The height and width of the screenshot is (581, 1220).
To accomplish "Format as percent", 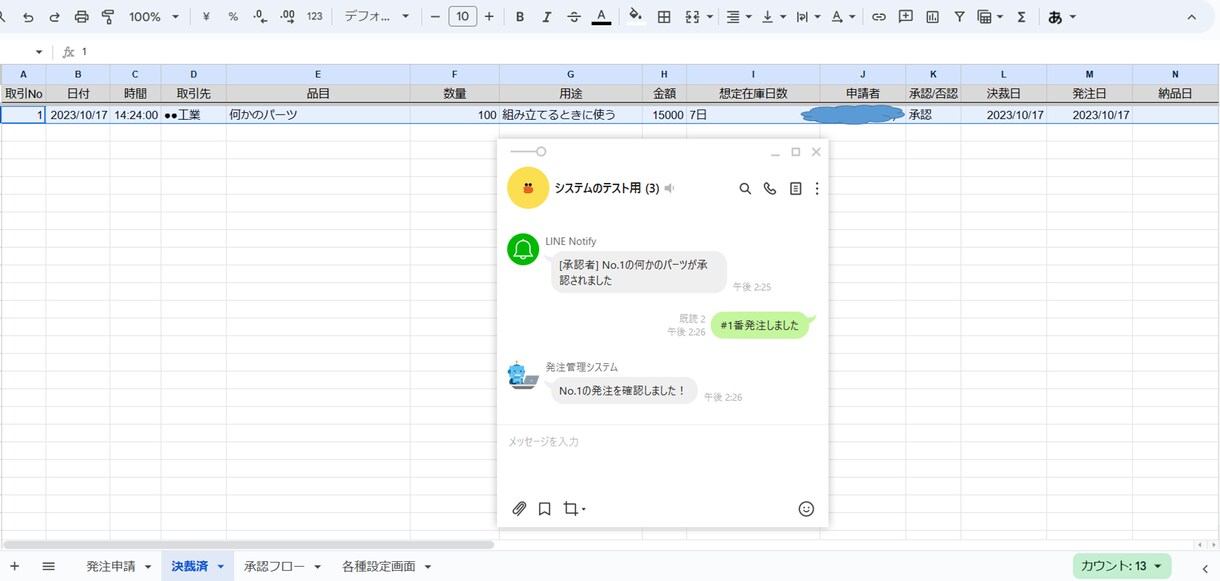I will click(x=233, y=17).
